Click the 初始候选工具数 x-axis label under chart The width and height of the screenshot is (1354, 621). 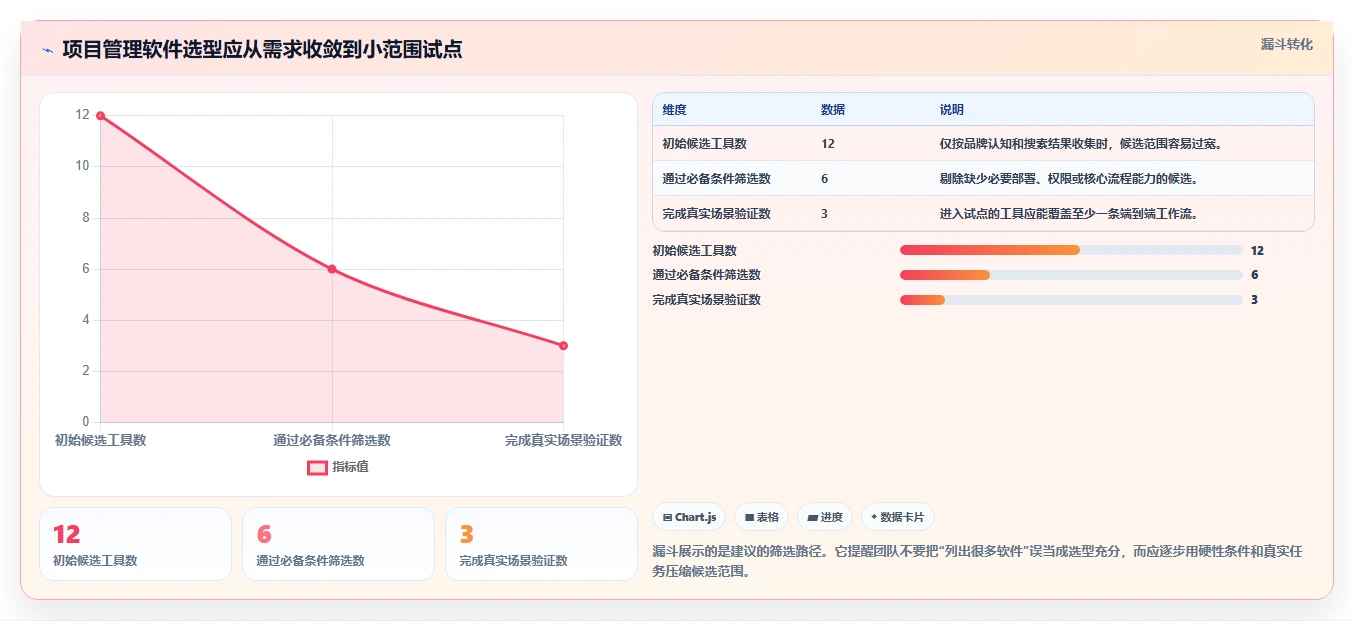(x=100, y=440)
